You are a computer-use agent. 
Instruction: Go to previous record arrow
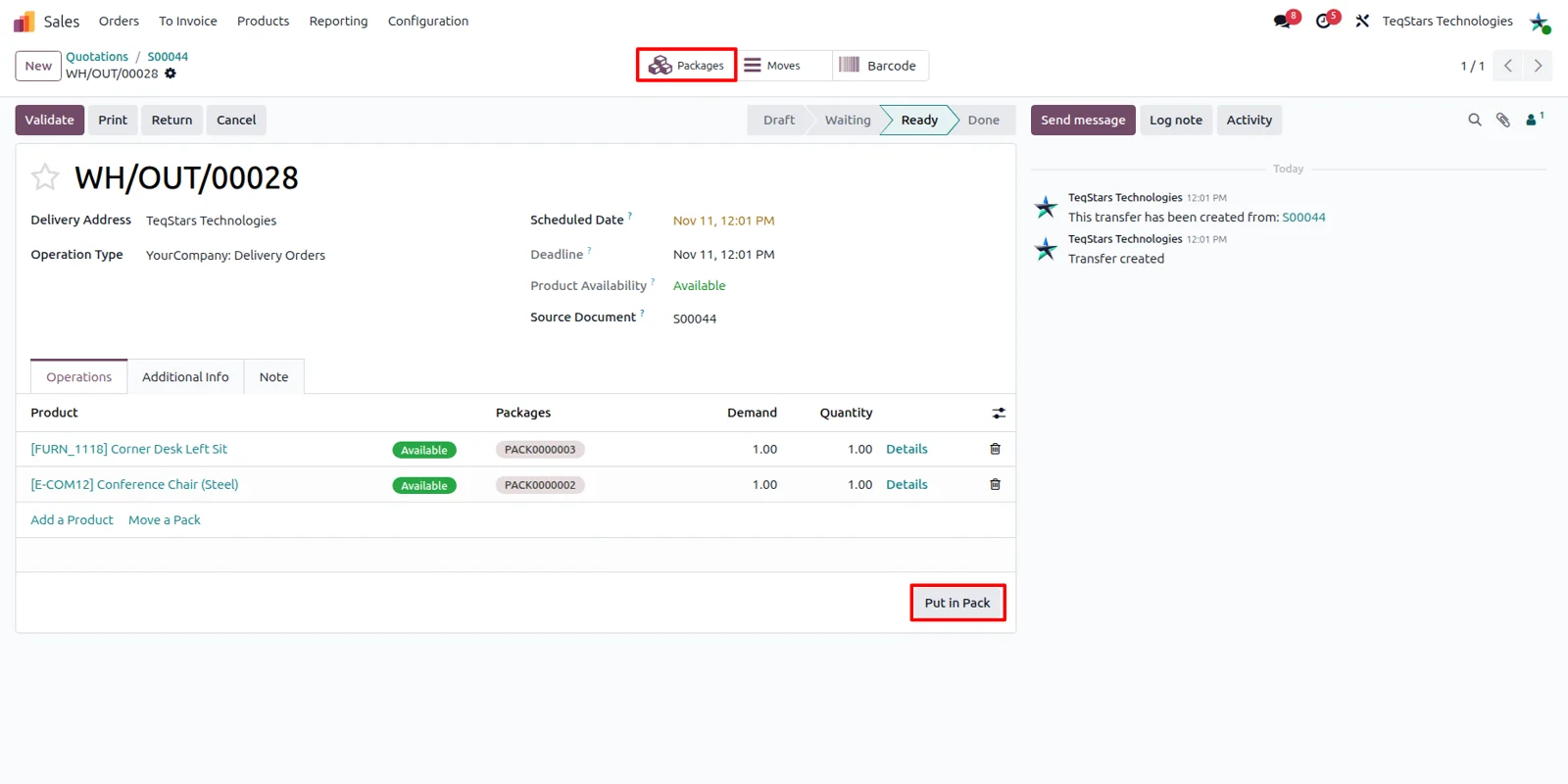(1508, 66)
